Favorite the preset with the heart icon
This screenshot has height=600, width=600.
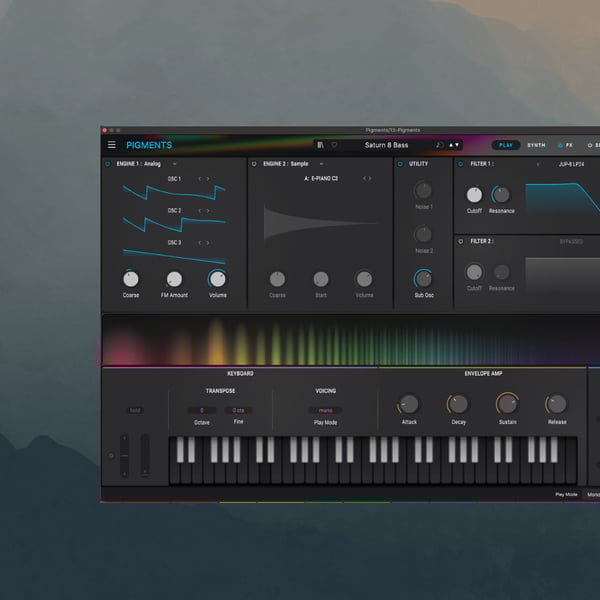point(334,145)
